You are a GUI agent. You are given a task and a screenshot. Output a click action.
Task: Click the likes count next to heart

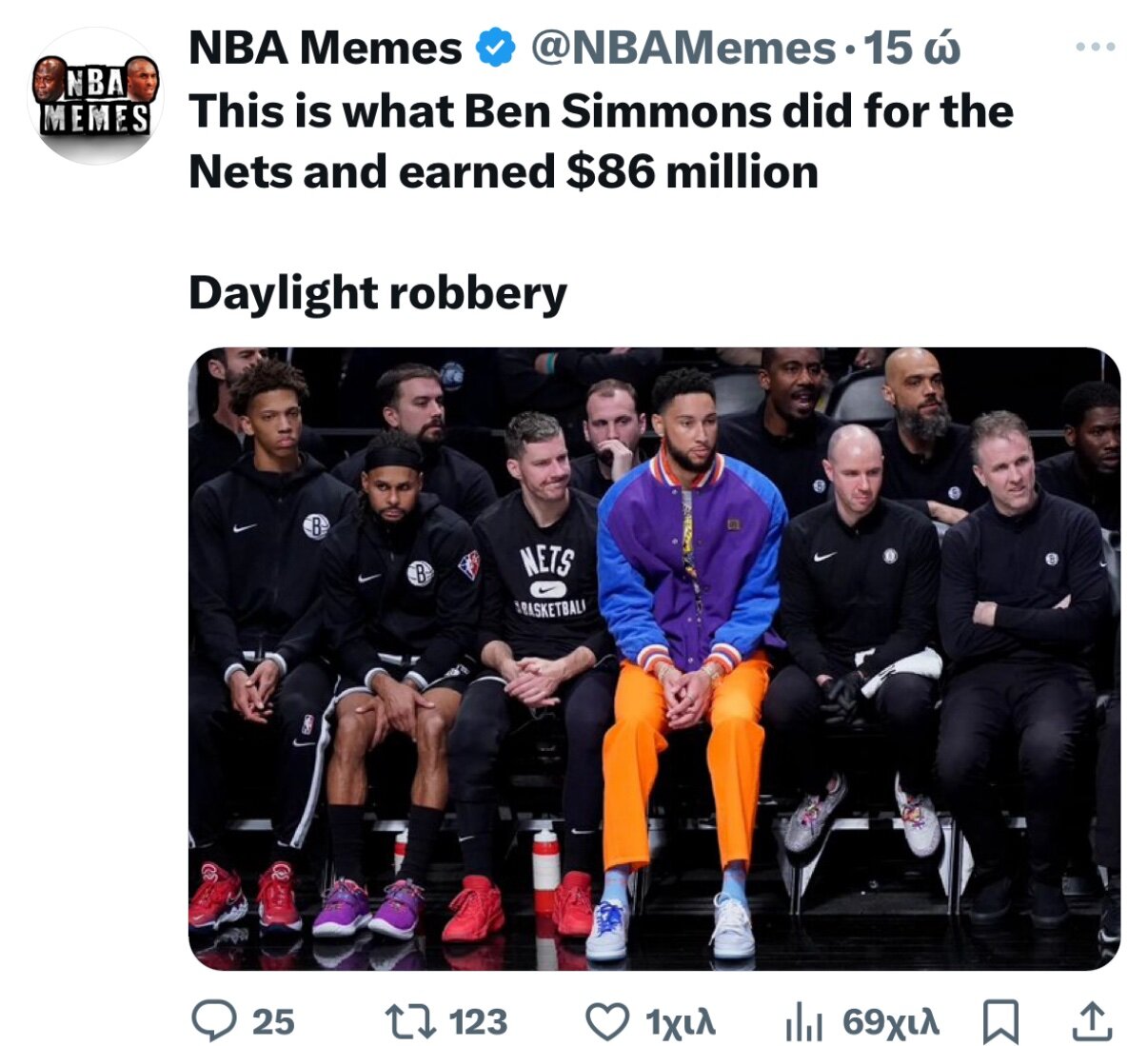point(680,1022)
